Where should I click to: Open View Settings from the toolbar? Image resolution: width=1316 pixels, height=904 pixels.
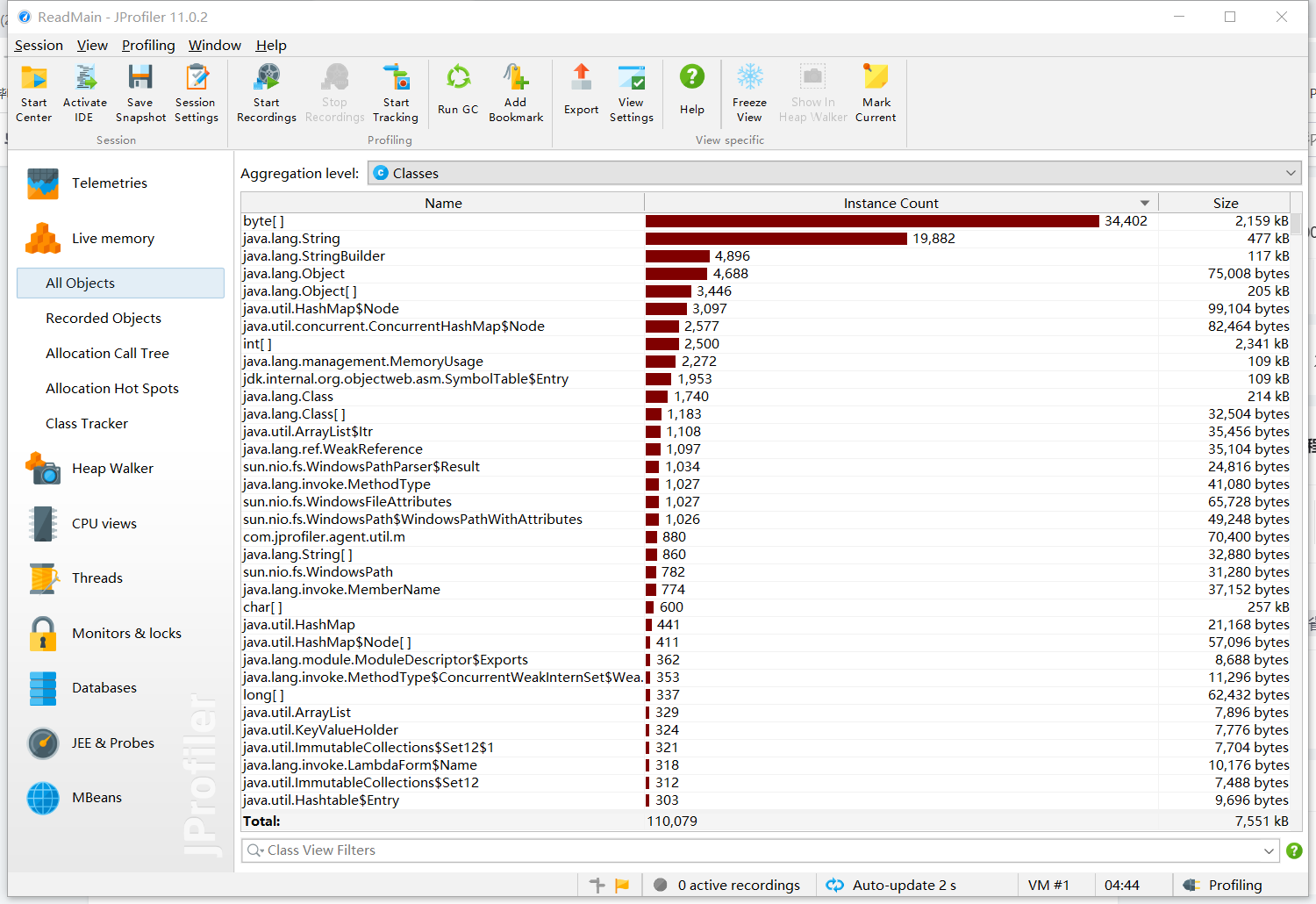pyautogui.click(x=631, y=92)
